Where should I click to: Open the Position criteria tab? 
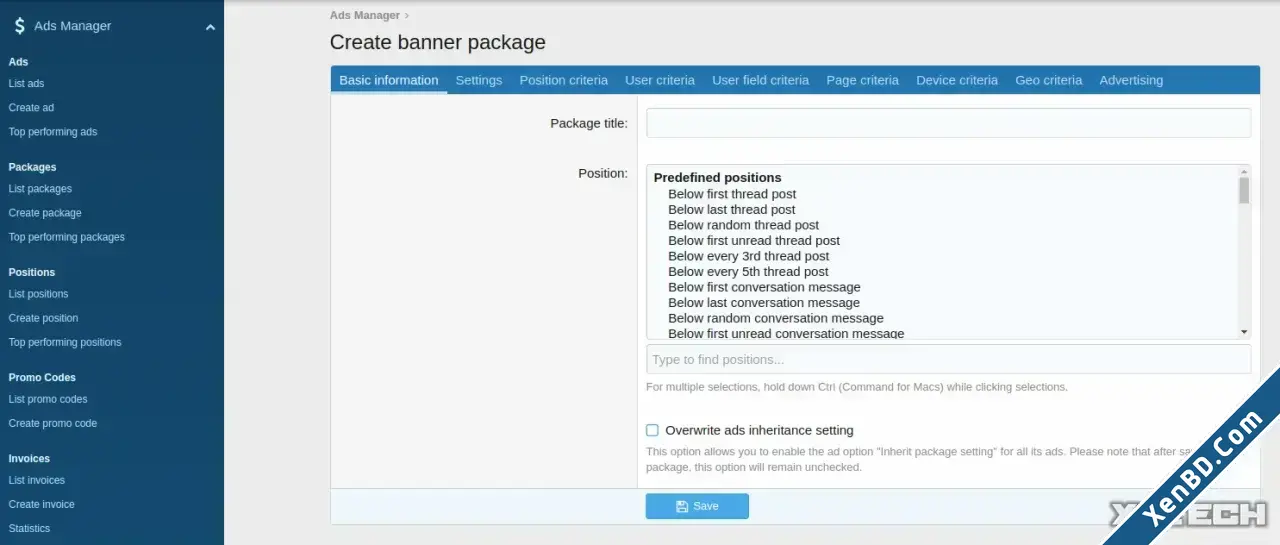pos(563,80)
